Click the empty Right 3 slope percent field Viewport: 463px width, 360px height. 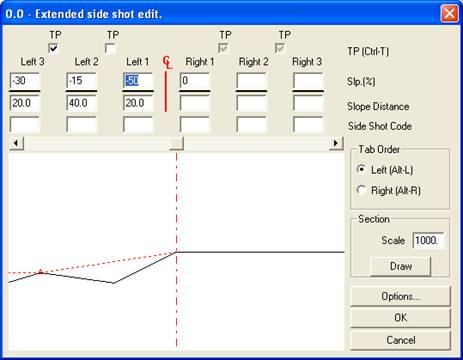(x=308, y=81)
